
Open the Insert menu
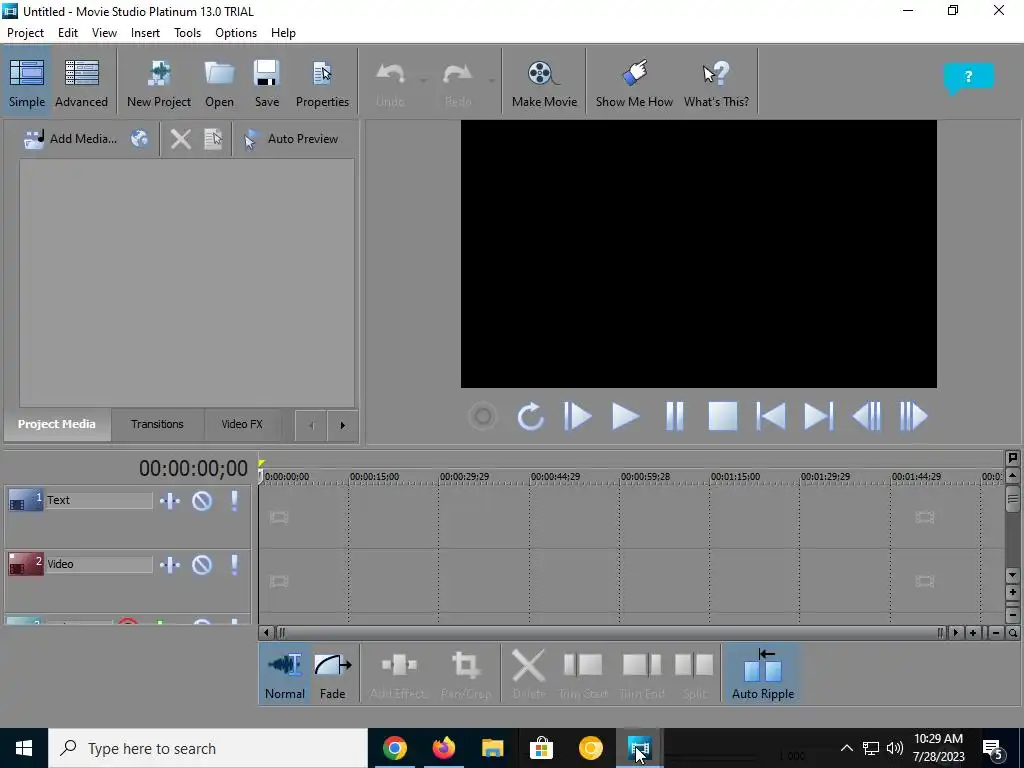click(145, 33)
